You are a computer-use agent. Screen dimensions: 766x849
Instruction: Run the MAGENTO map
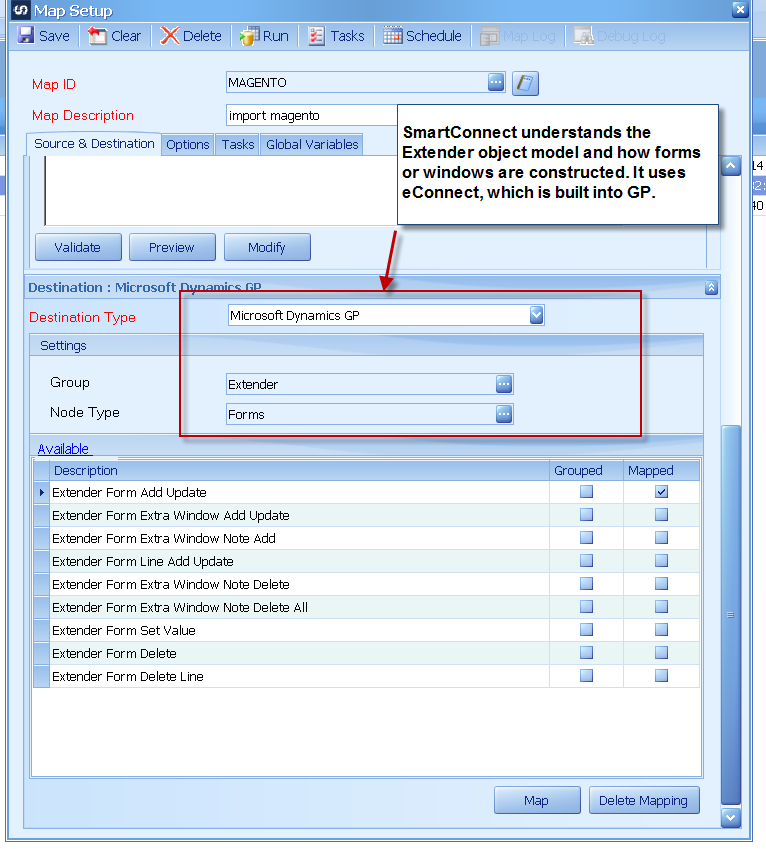264,36
